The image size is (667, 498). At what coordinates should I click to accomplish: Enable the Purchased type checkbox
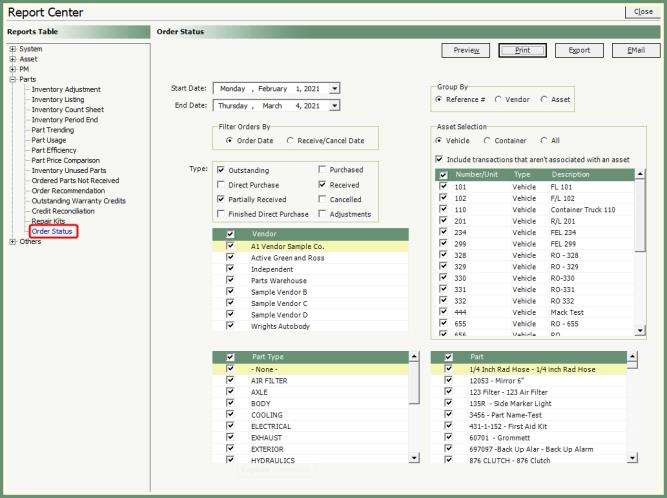click(322, 170)
